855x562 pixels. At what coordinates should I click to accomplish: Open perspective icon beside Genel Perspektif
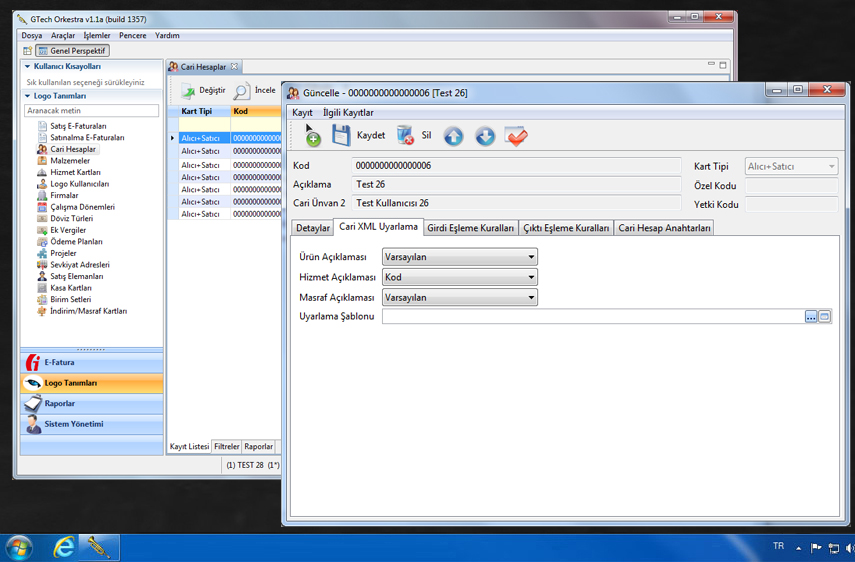tap(27, 51)
